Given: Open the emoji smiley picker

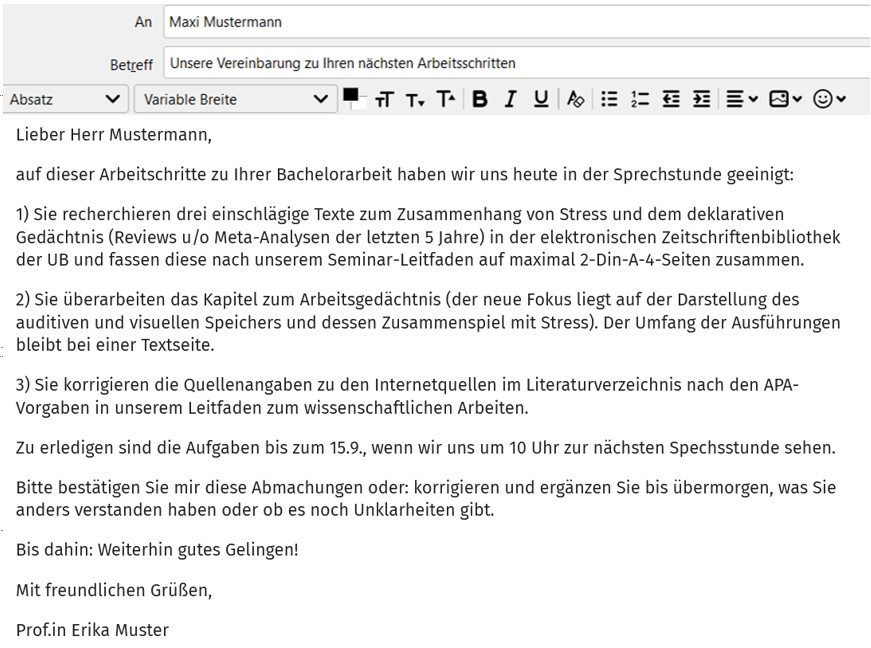Looking at the screenshot, I should (829, 99).
